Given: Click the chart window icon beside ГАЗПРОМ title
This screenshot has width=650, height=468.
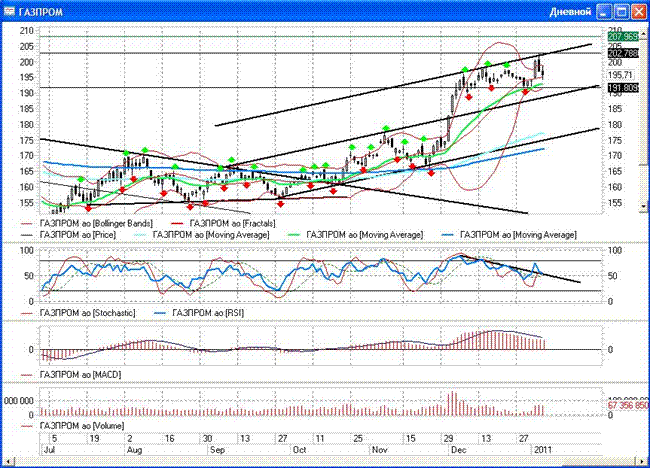Looking at the screenshot, I should (9, 11).
